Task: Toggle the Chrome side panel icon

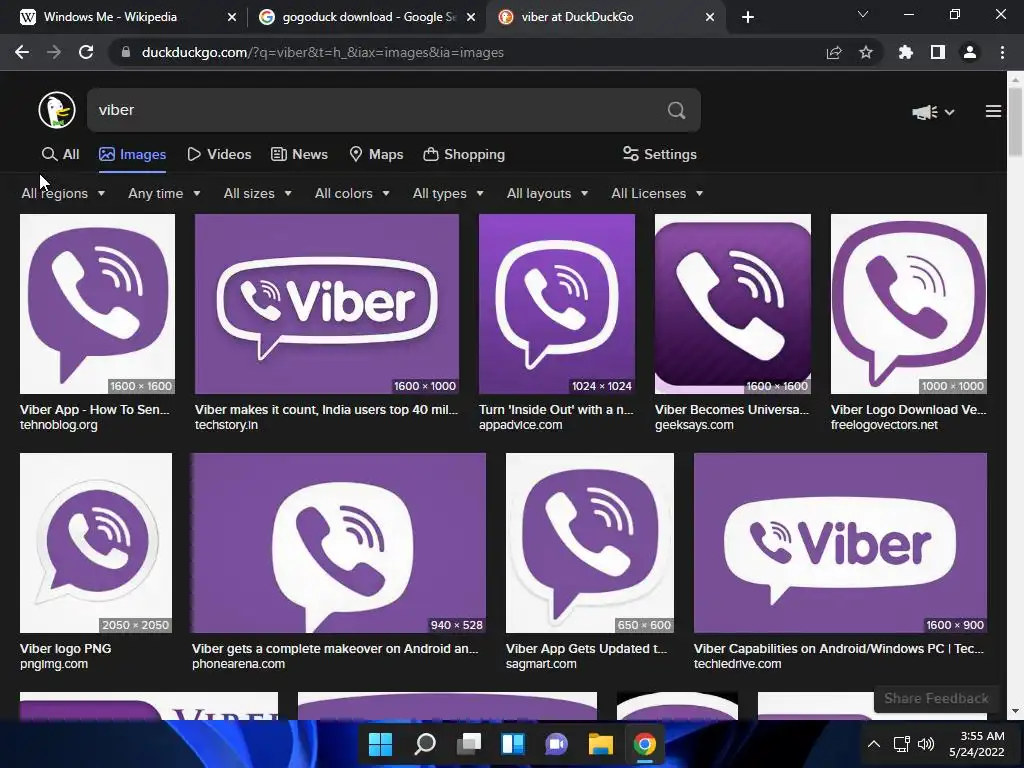Action: [x=938, y=52]
